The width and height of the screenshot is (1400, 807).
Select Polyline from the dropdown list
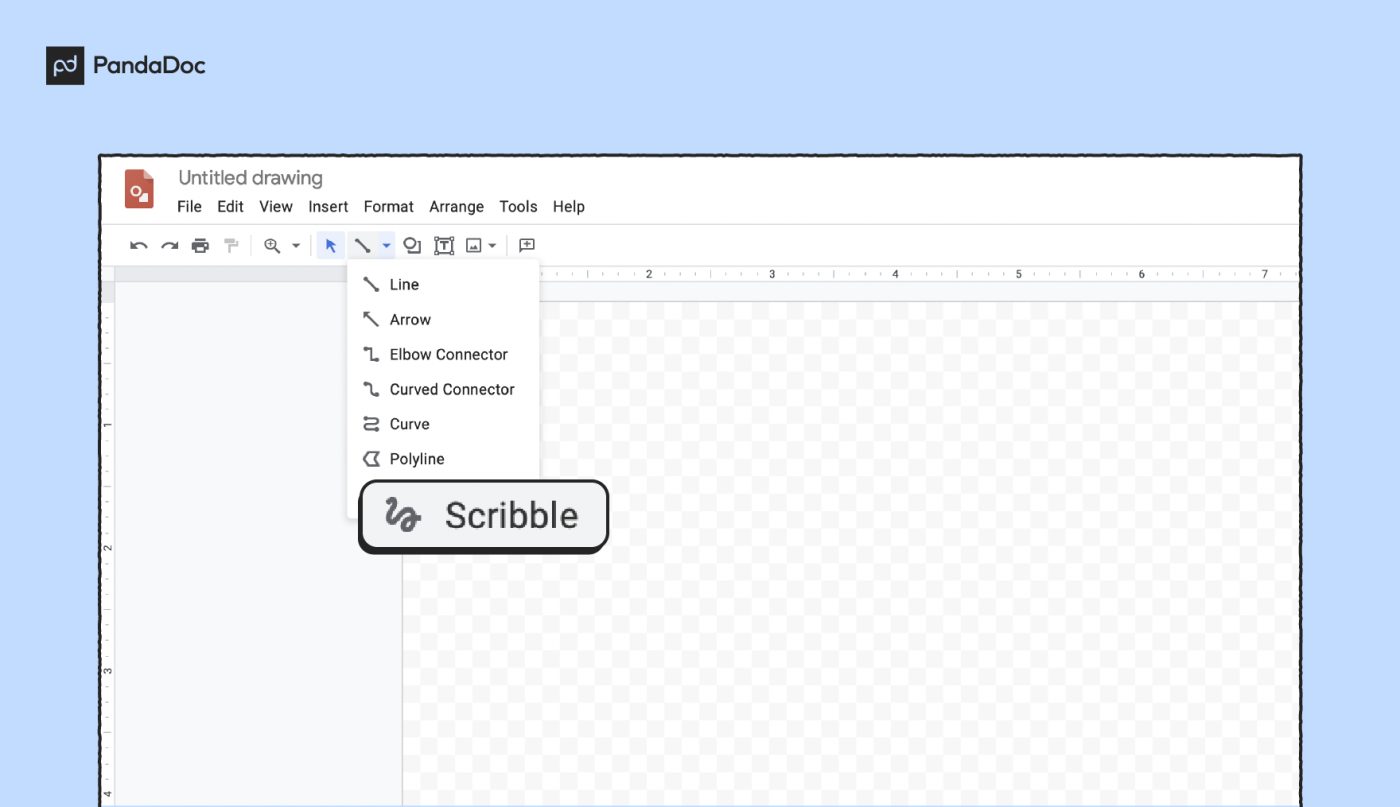coord(443,460)
